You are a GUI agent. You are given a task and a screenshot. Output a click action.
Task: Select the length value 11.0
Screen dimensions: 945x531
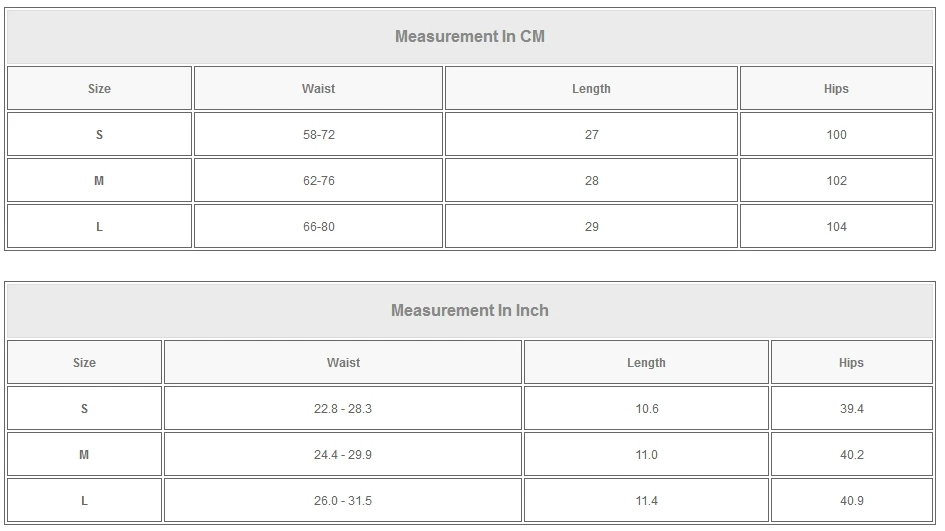[646, 455]
